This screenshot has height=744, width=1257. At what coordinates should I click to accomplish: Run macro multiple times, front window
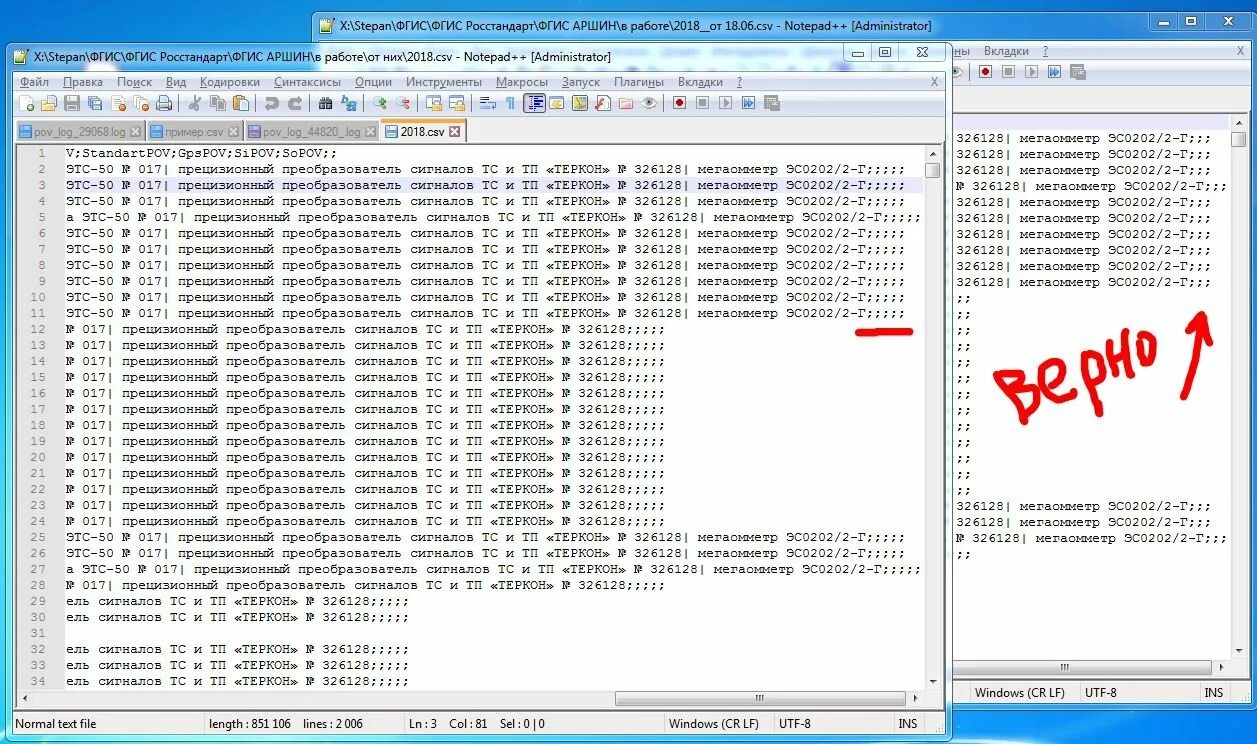coord(748,103)
